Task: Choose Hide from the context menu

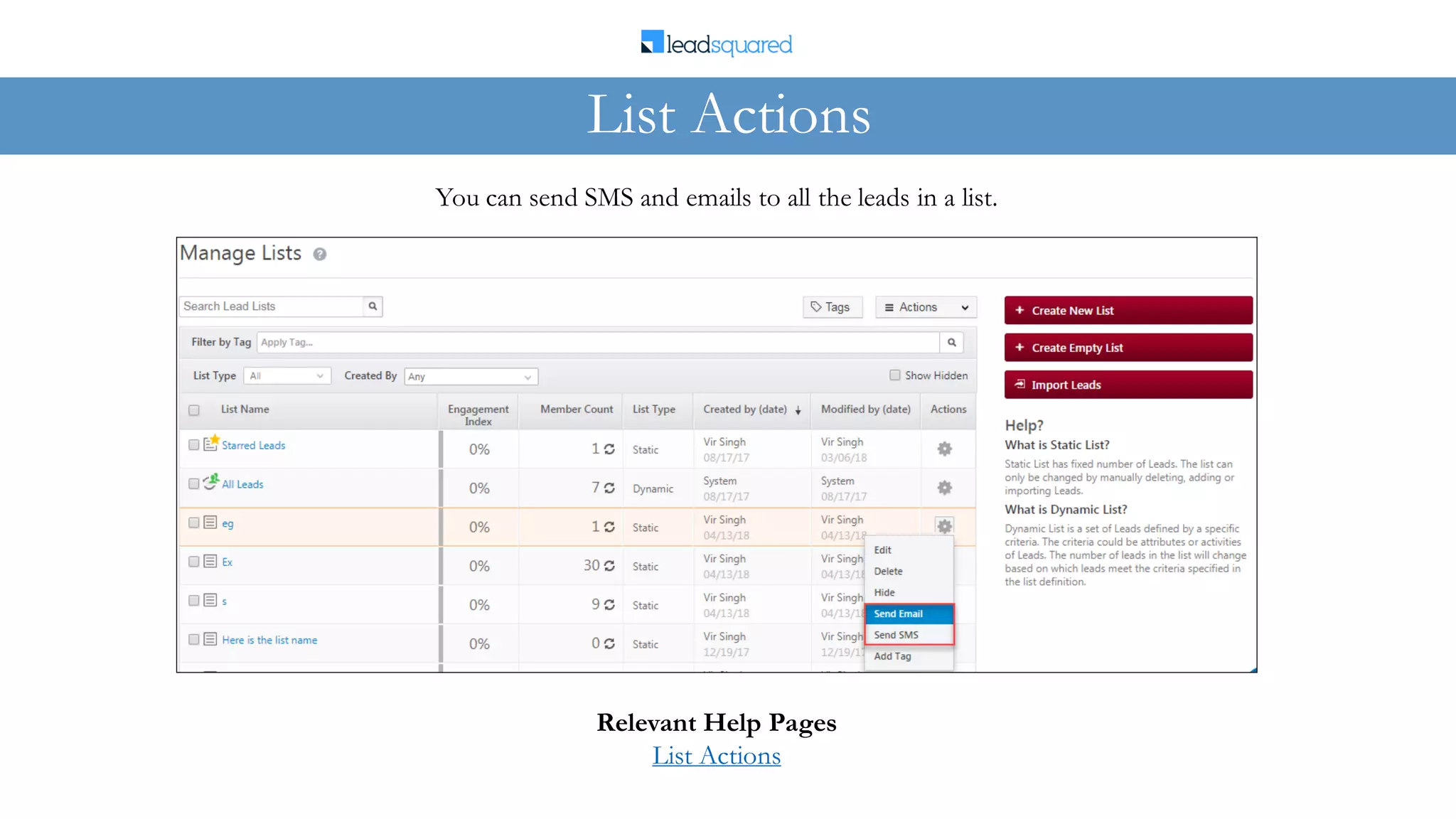Action: click(909, 593)
